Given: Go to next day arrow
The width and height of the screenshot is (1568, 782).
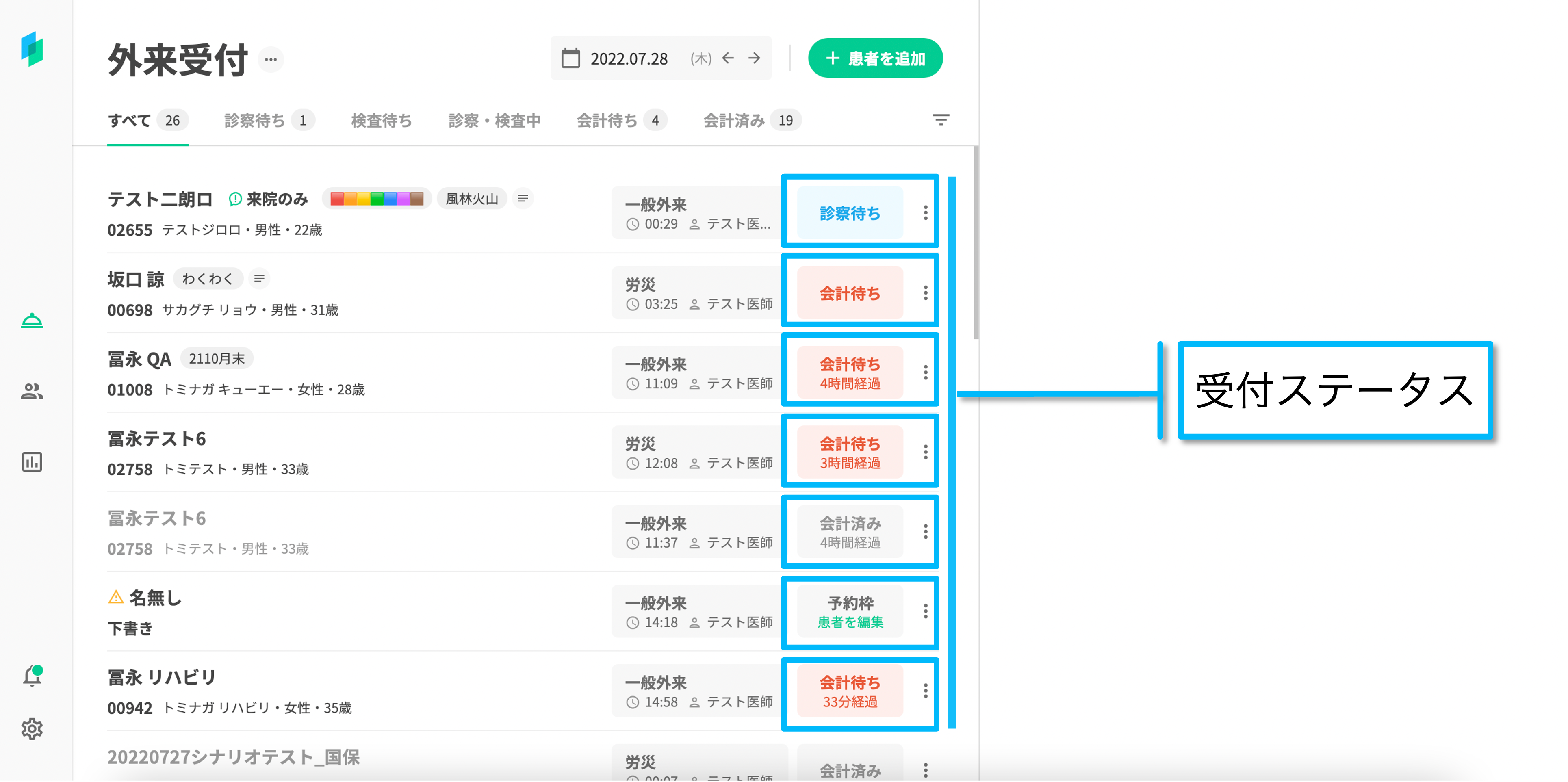Looking at the screenshot, I should pyautogui.click(x=754, y=58).
